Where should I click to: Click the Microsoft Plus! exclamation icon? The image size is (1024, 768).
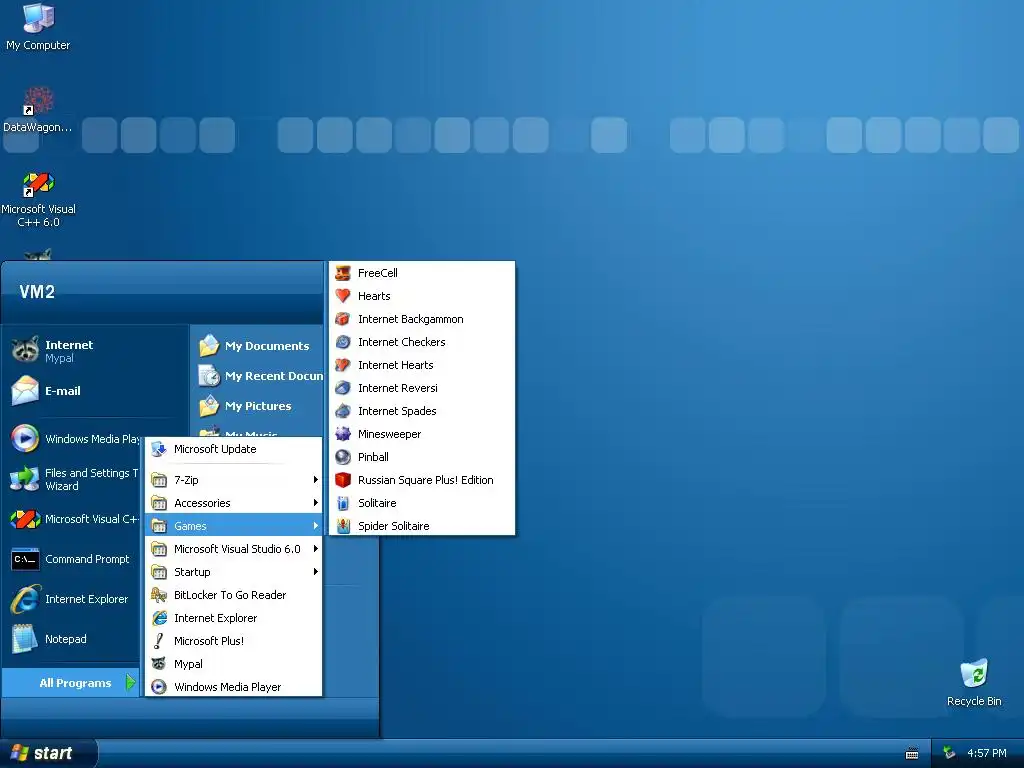point(159,641)
